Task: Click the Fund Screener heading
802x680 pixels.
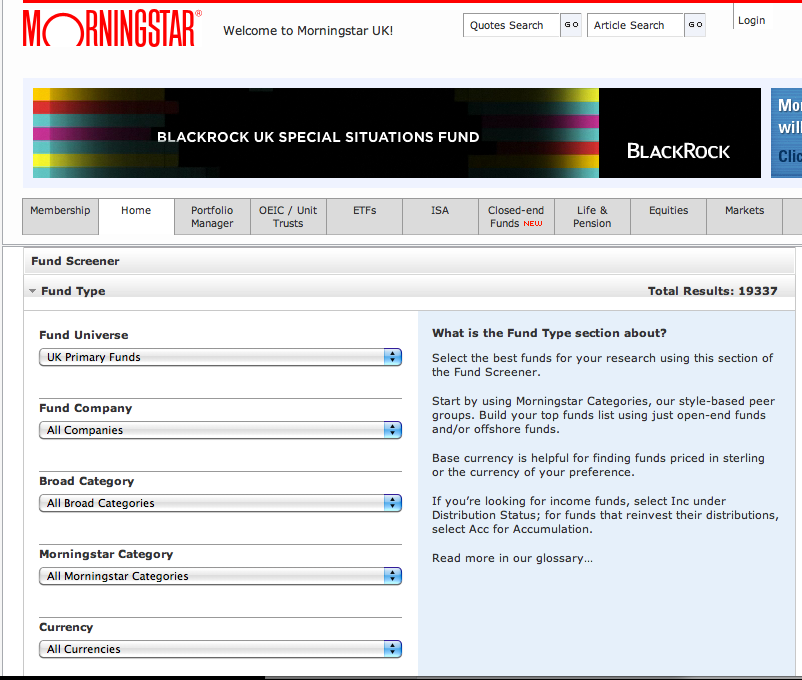Action: click(x=75, y=261)
